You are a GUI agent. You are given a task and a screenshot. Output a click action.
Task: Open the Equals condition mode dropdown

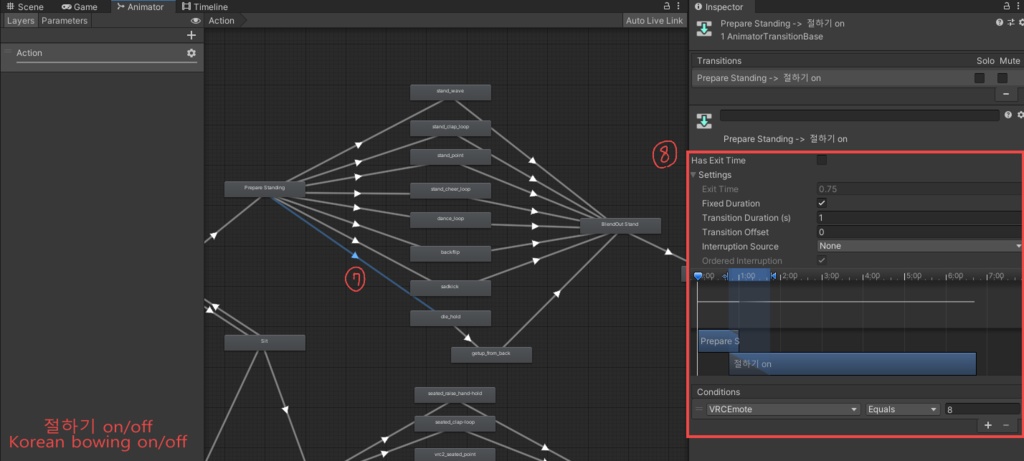pyautogui.click(x=903, y=409)
